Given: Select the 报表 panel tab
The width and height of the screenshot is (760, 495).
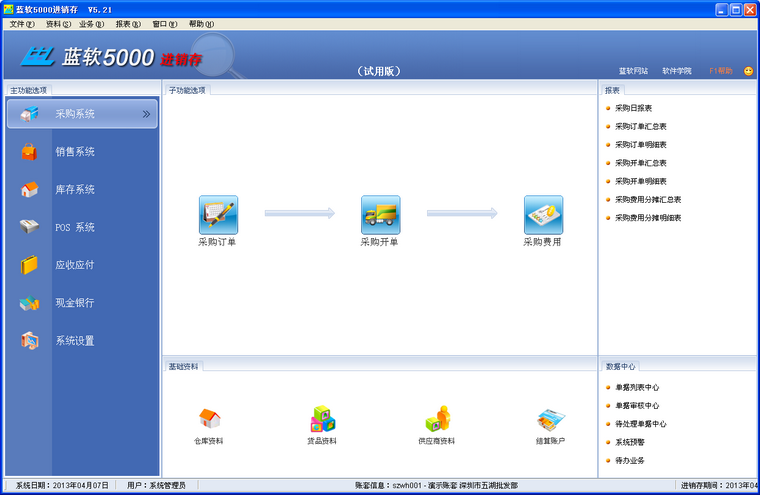Looking at the screenshot, I should 612,90.
